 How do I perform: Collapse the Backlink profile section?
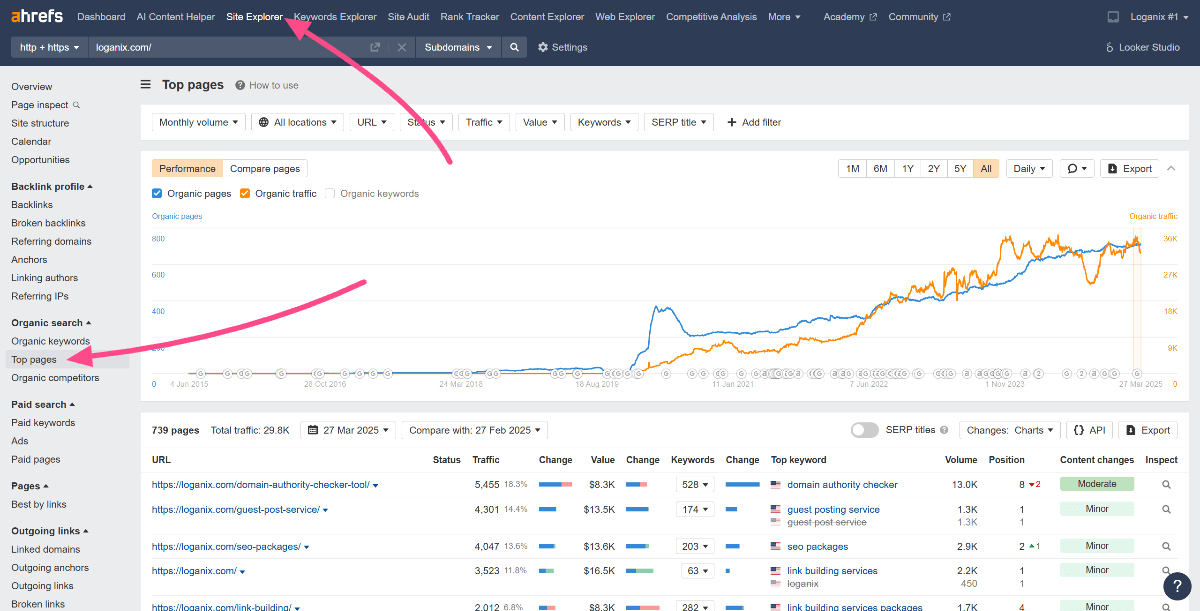pyautogui.click(x=52, y=187)
